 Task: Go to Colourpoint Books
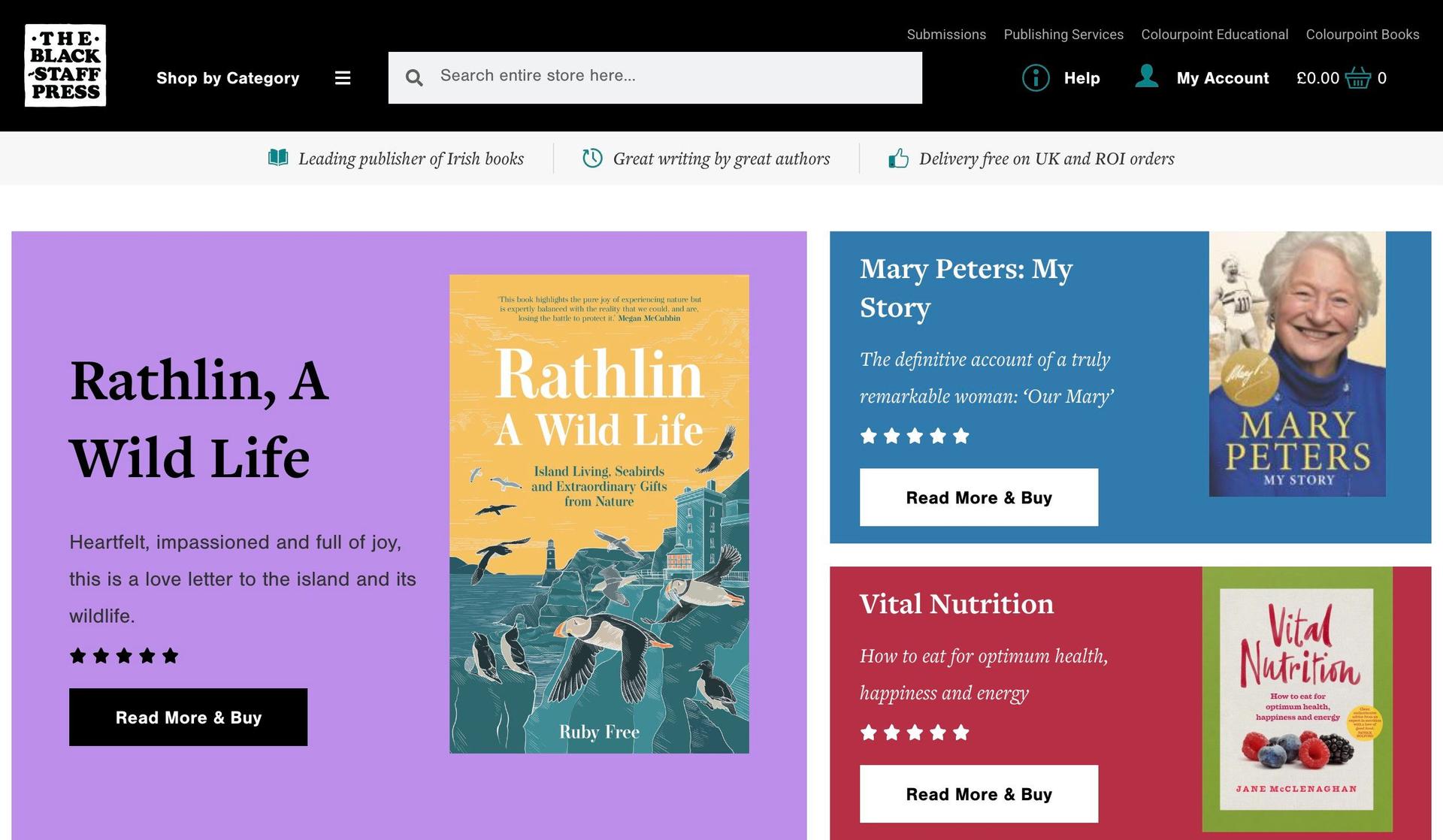[x=1363, y=35]
